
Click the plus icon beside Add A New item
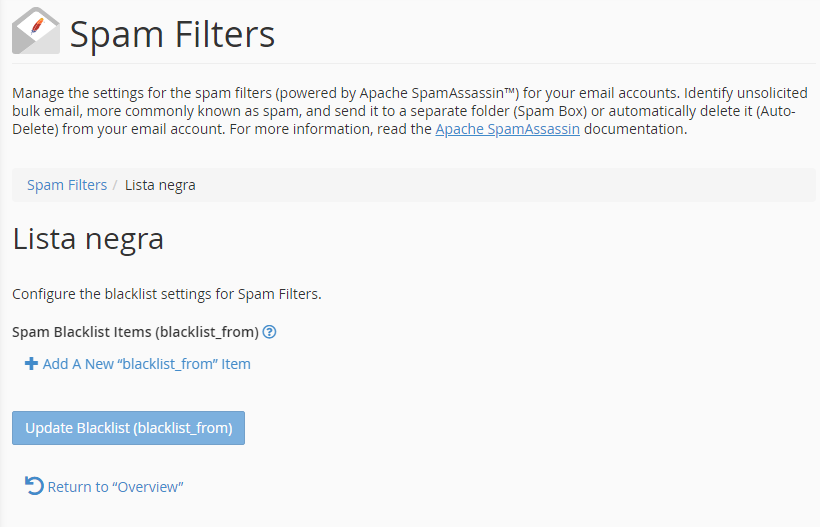click(x=31, y=364)
